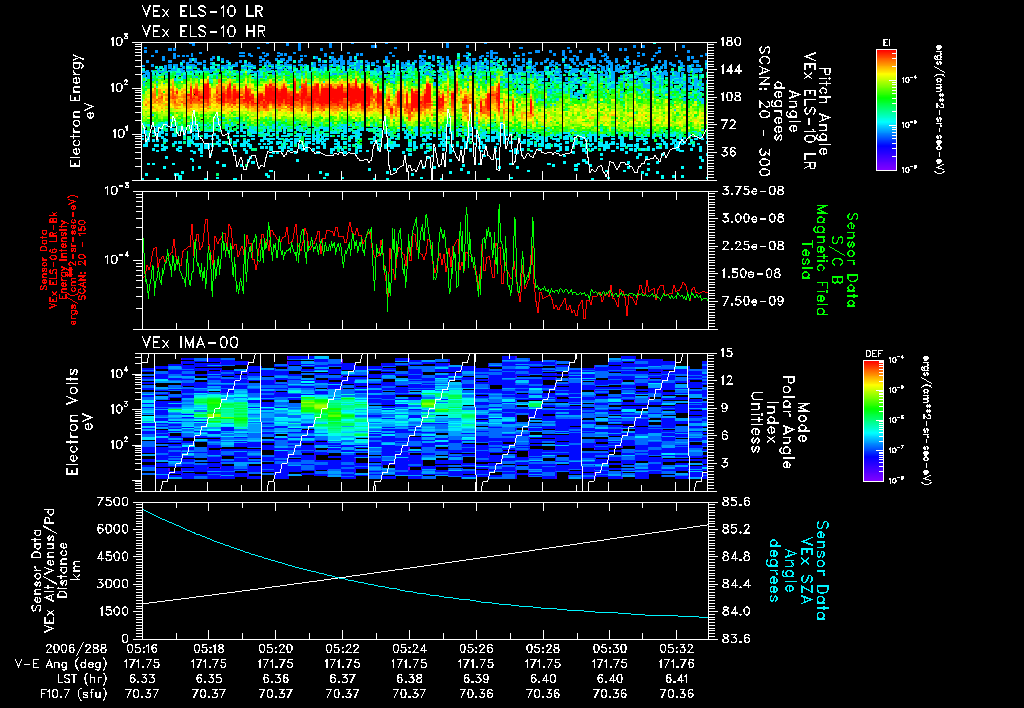Click the V-E angle value 171.76
The height and width of the screenshot is (708, 1024).
(x=677, y=664)
